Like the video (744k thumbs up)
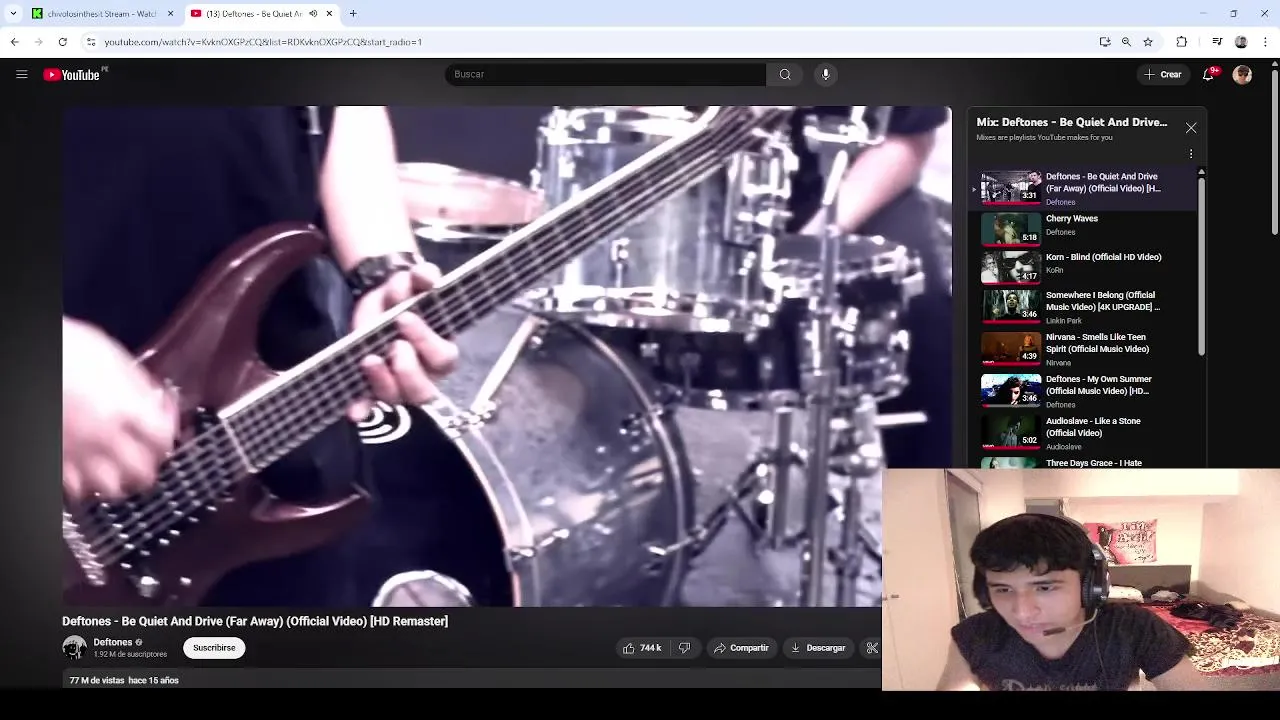Viewport: 1280px width, 720px height. (642, 648)
